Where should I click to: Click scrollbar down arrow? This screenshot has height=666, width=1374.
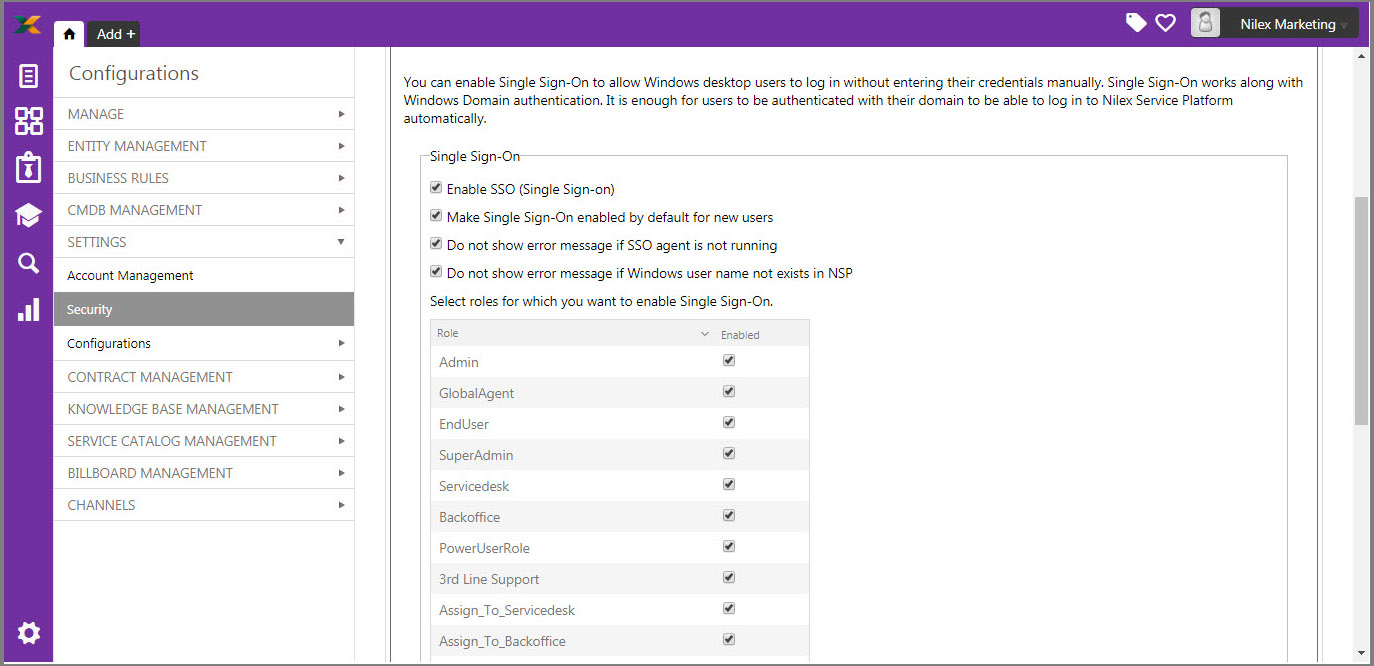1361,653
